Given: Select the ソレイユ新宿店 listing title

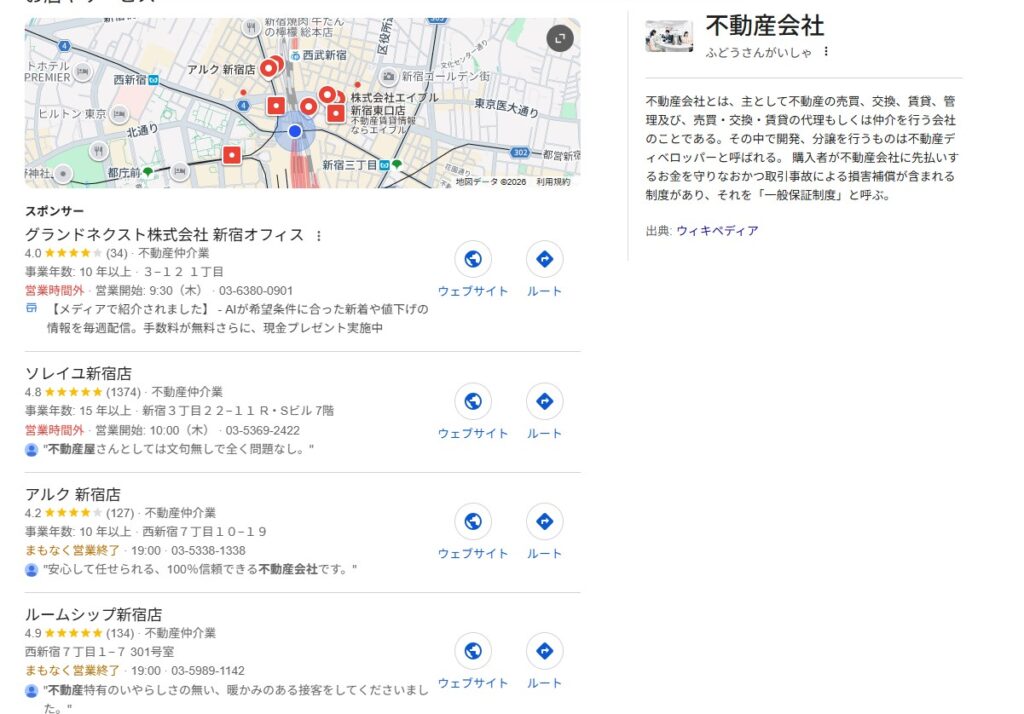Looking at the screenshot, I should pos(78,374).
